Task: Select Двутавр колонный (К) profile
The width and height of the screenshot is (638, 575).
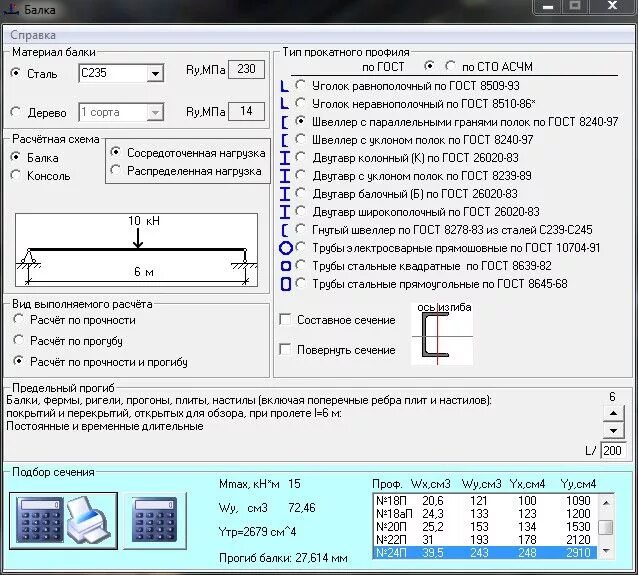Action: point(300,157)
